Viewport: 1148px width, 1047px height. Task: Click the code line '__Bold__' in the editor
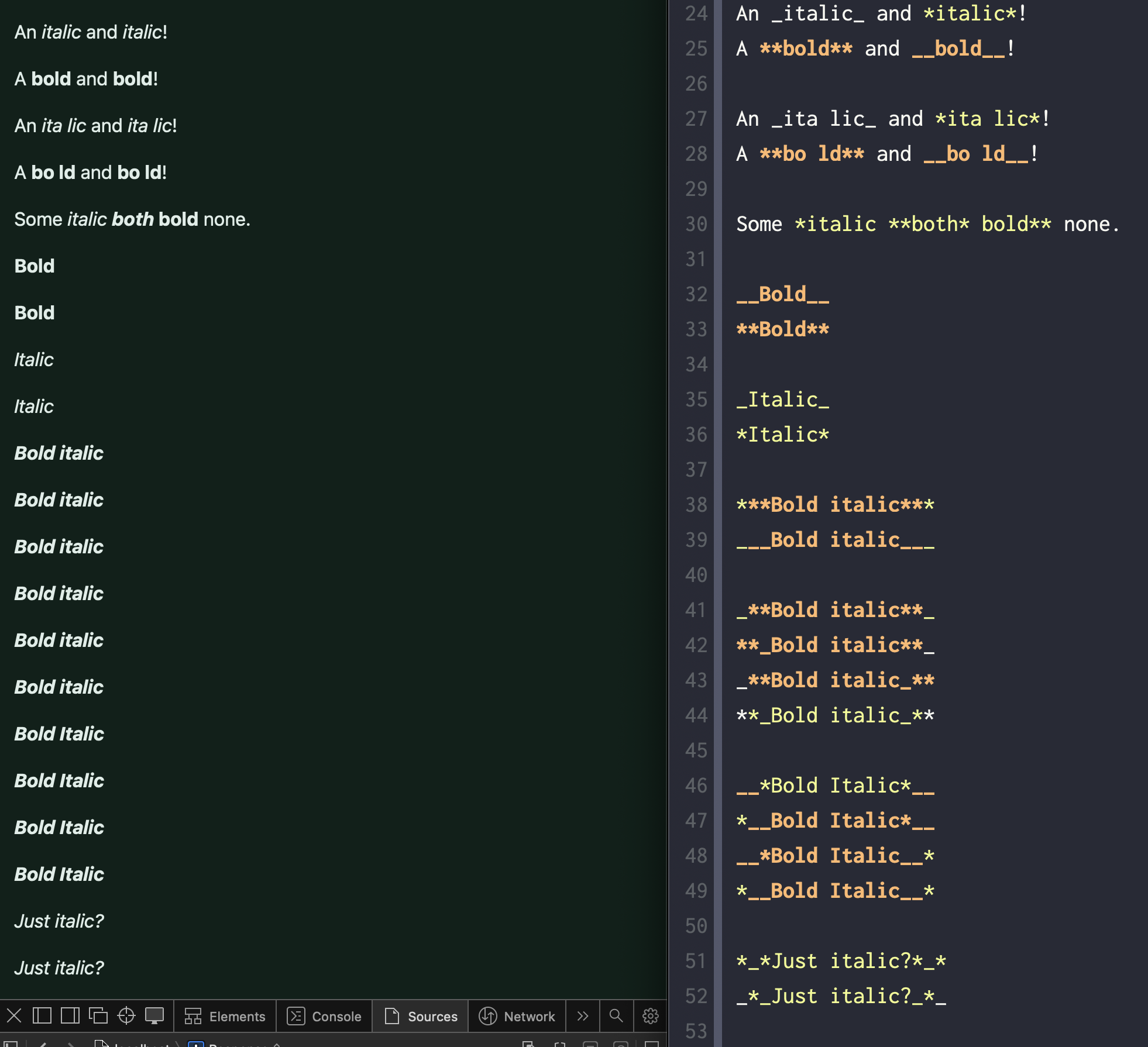tap(783, 294)
